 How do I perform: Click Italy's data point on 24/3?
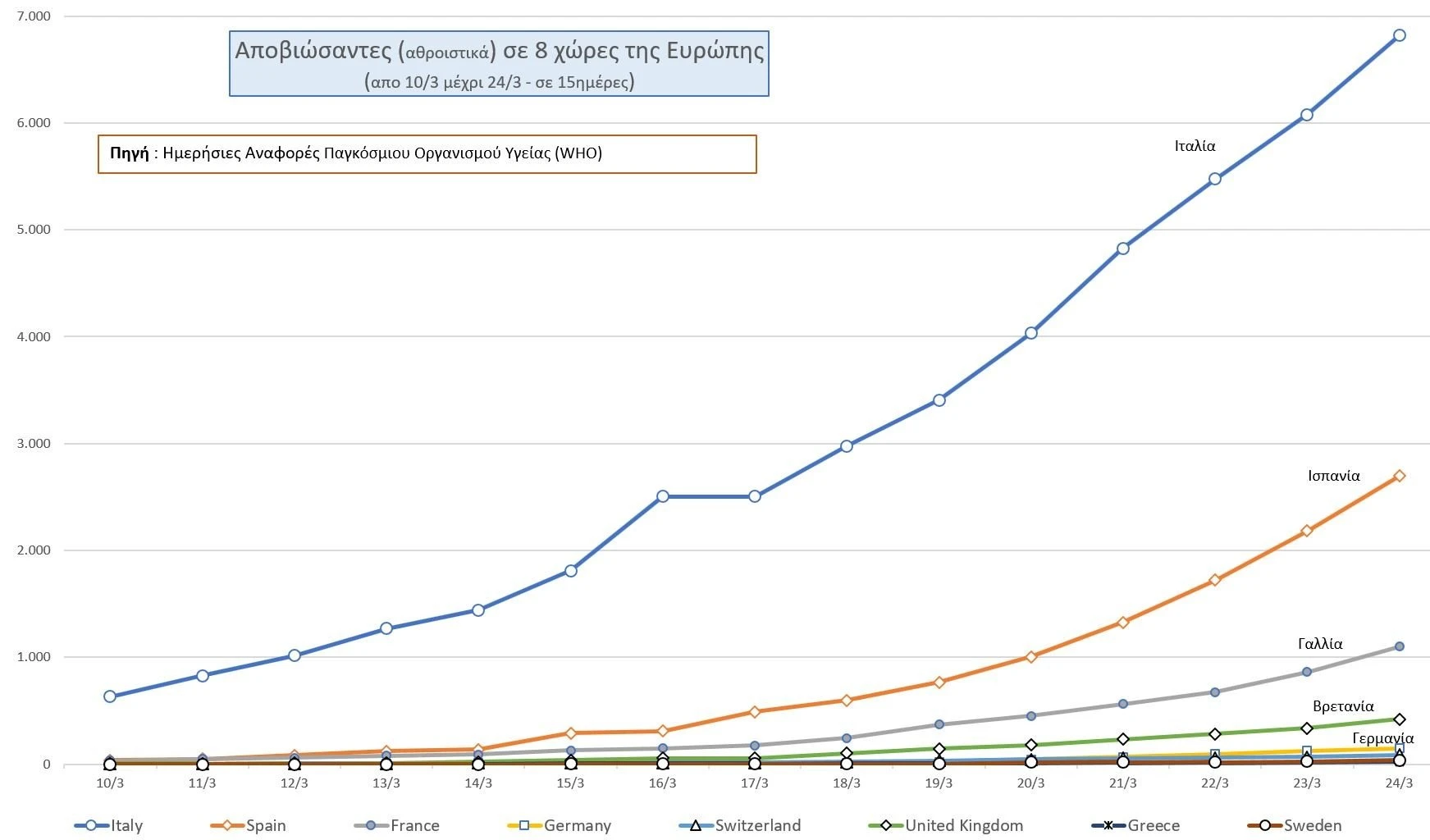coord(1399,35)
